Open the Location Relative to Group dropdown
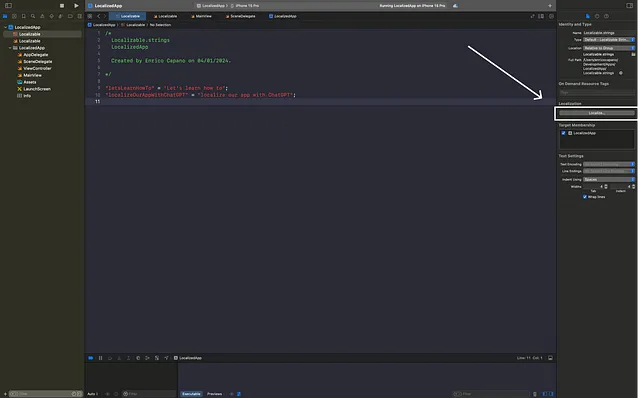This screenshot has width=640, height=398. (x=609, y=48)
